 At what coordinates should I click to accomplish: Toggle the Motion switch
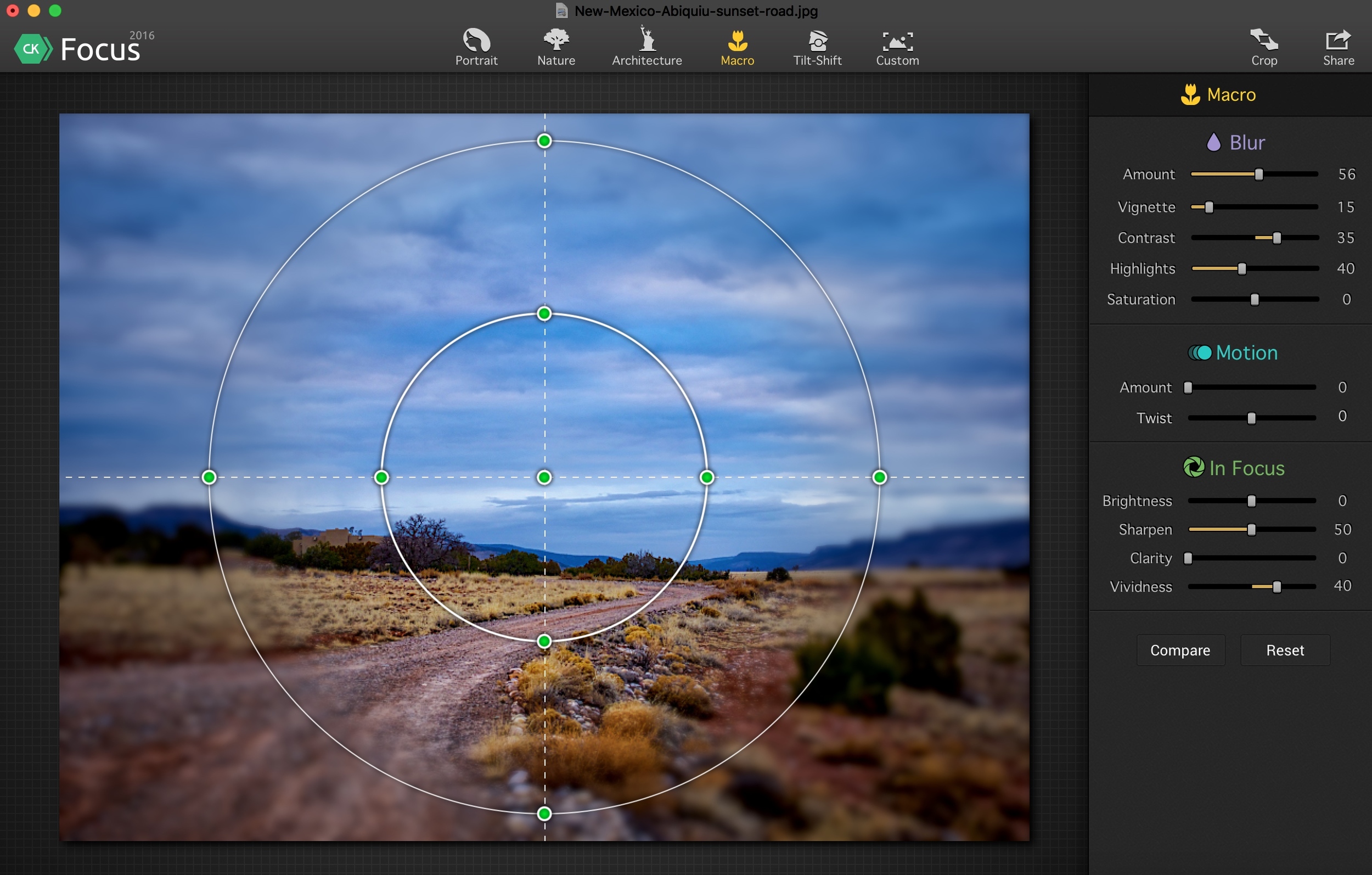click(1199, 353)
